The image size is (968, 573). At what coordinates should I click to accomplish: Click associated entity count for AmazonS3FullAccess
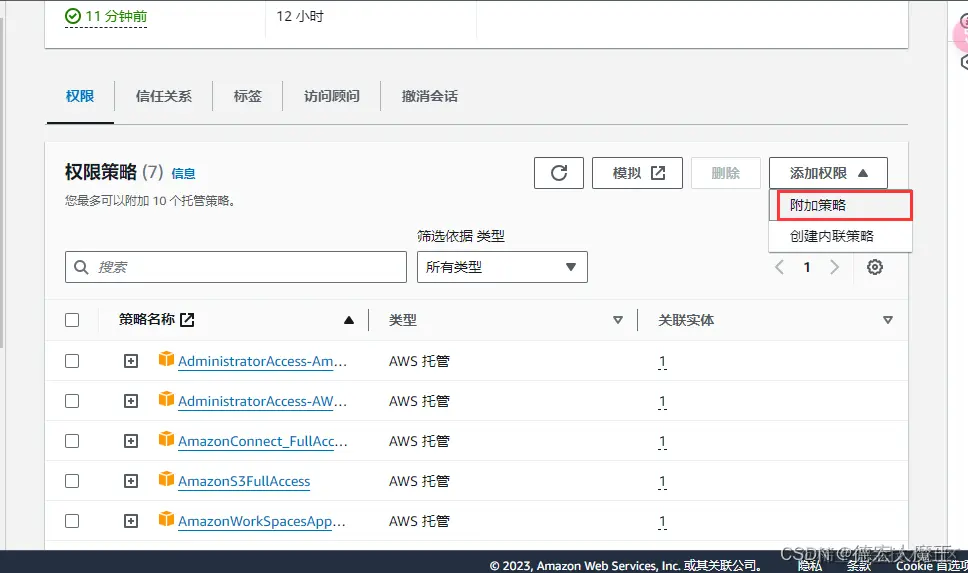tap(662, 482)
